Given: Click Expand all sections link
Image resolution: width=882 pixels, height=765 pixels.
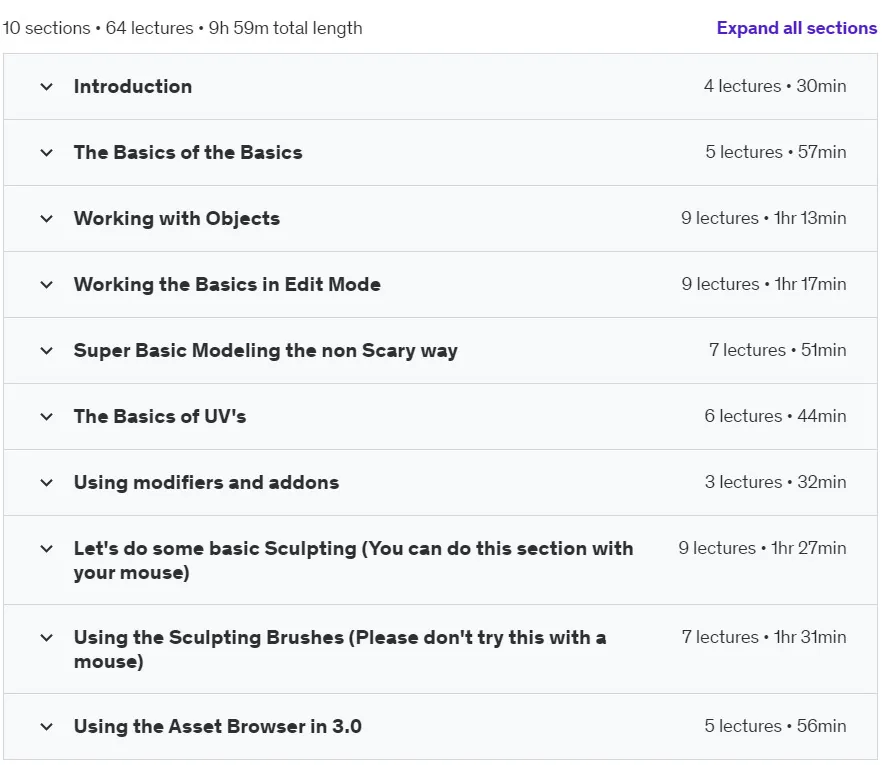Looking at the screenshot, I should coord(796,28).
